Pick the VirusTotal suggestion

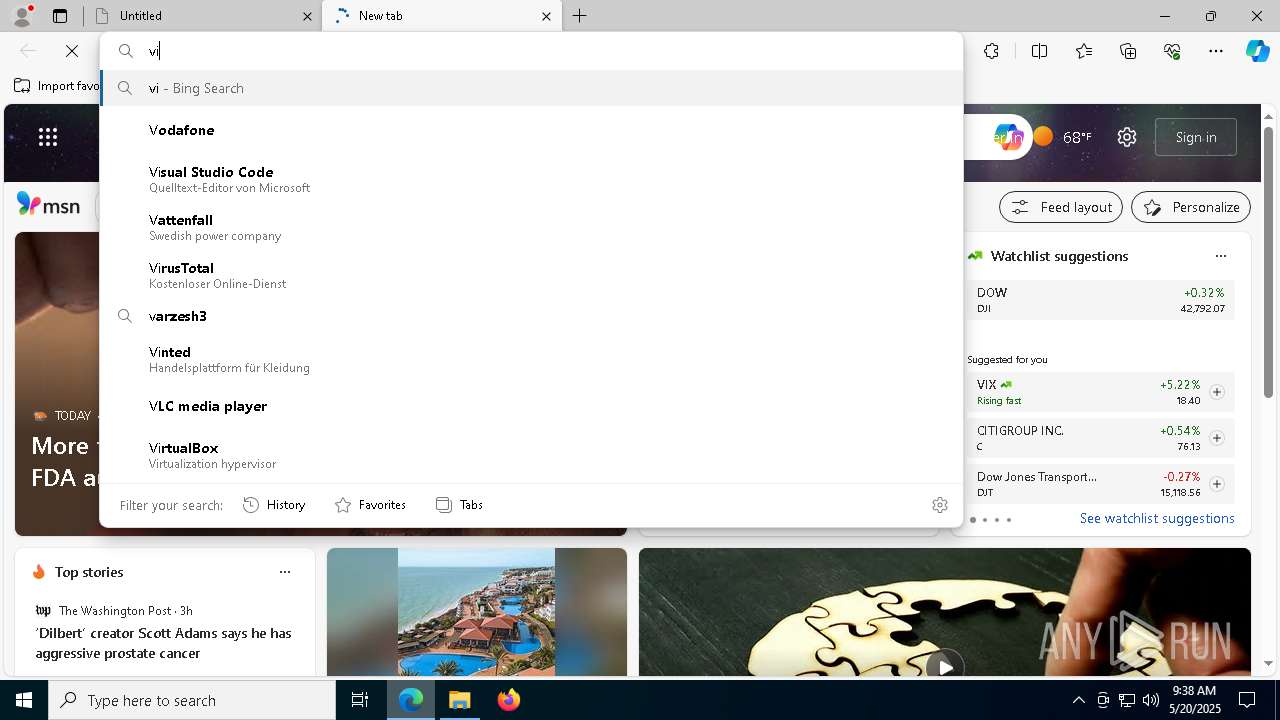pos(531,275)
